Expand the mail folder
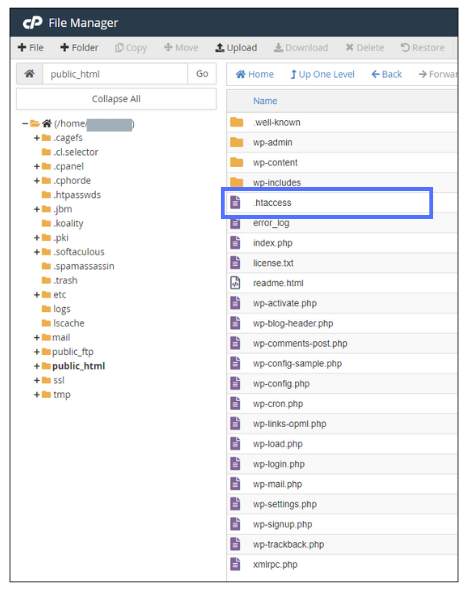The width and height of the screenshot is (468, 592). (x=37, y=338)
